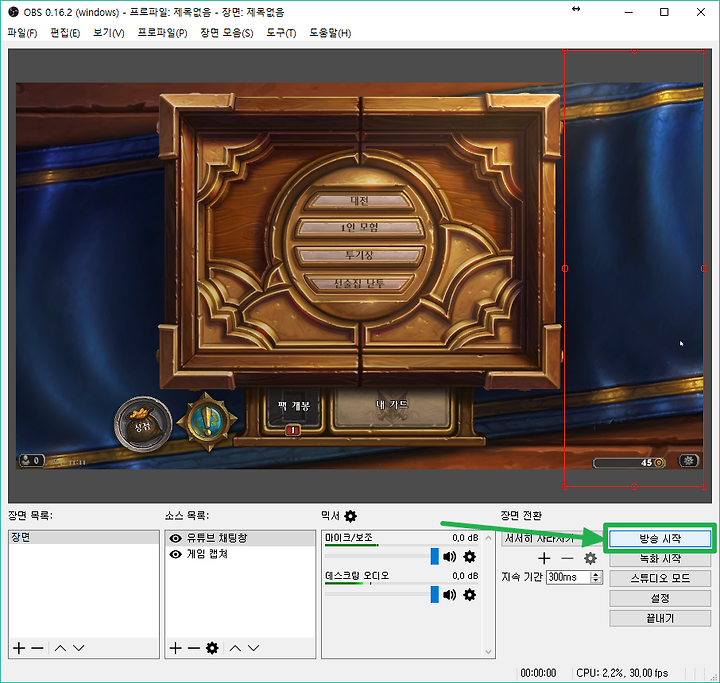Open the 프로파일(P) menu

[163, 33]
